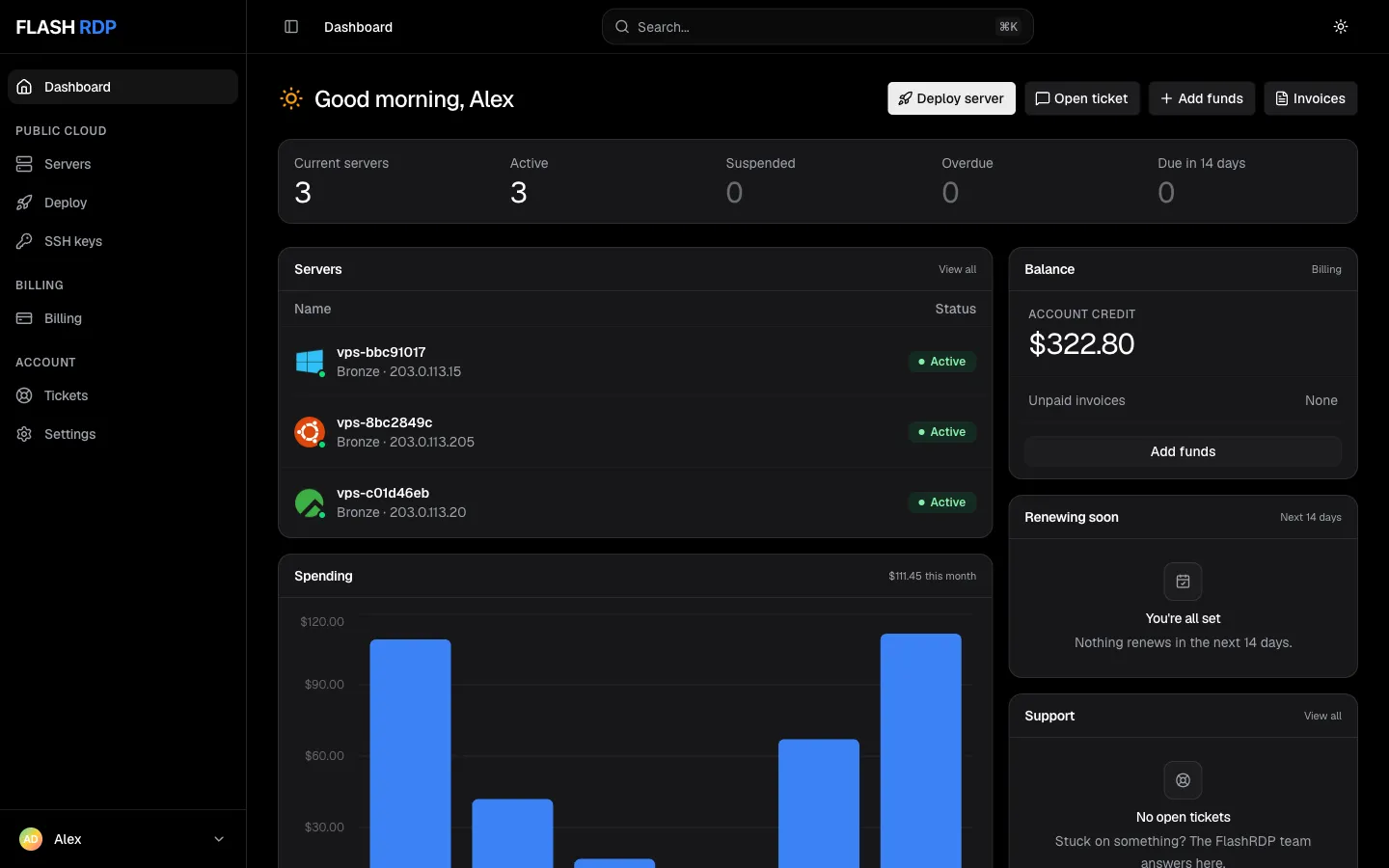Viewport: 1389px width, 868px height.
Task: Click the Suspended stat
Action: click(818, 181)
